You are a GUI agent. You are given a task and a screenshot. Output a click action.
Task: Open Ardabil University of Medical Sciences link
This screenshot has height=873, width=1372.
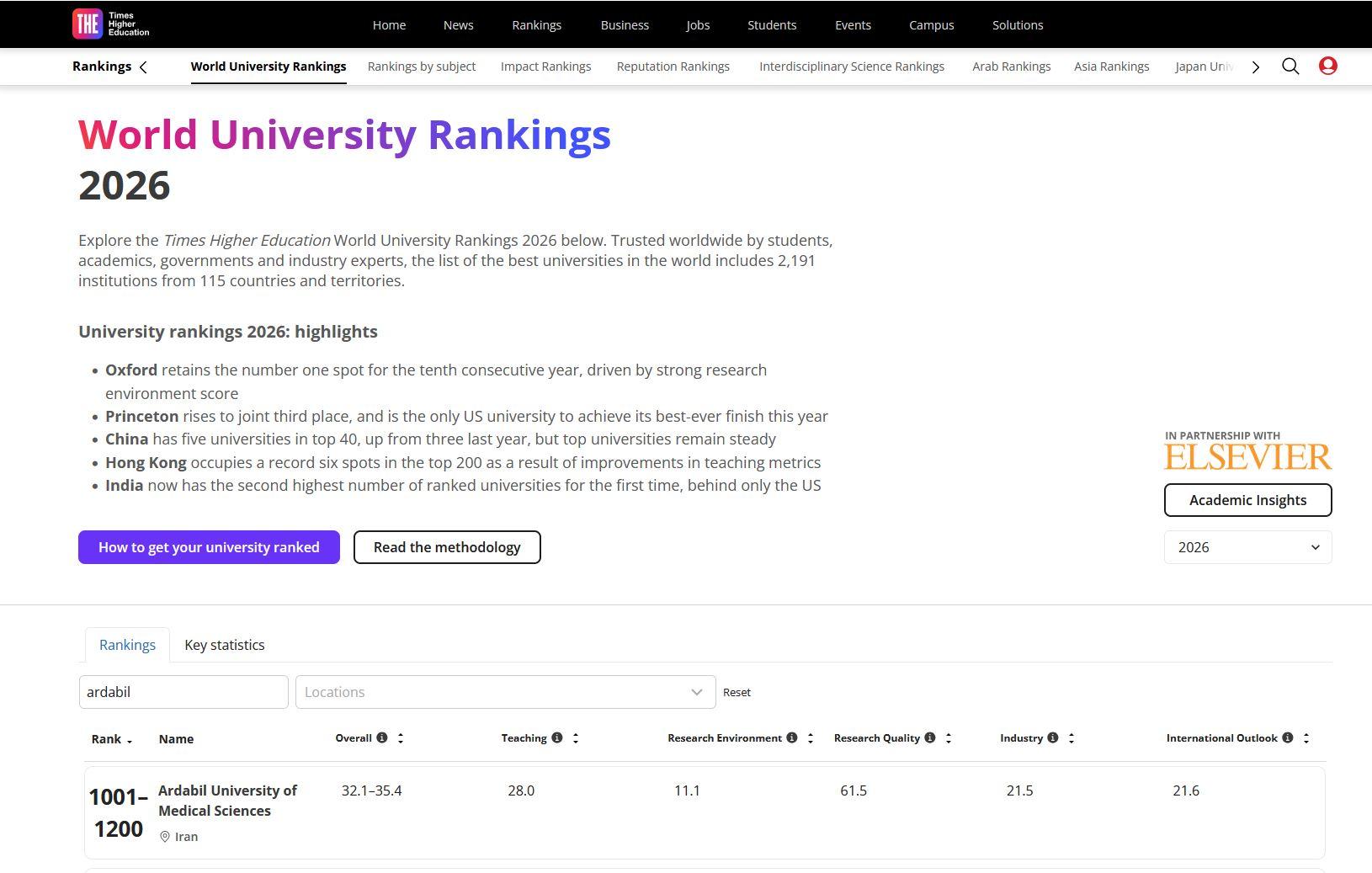coord(227,801)
